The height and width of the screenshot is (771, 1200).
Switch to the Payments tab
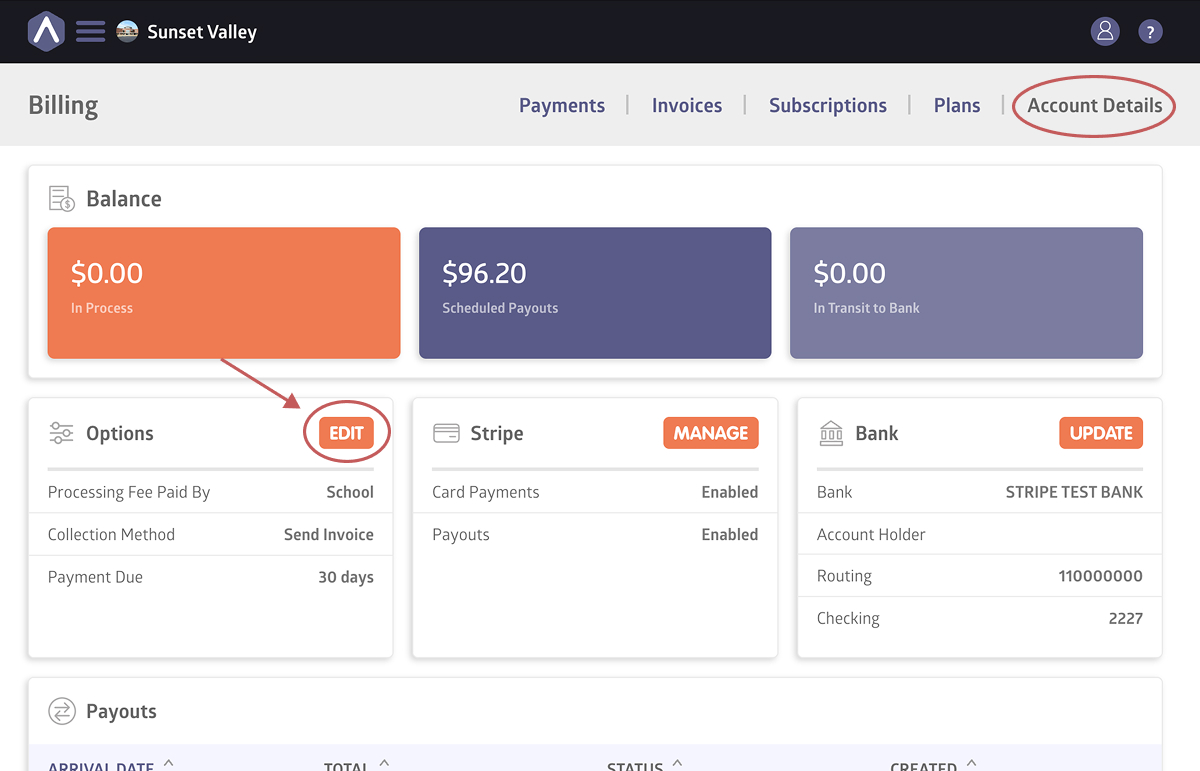click(x=562, y=105)
